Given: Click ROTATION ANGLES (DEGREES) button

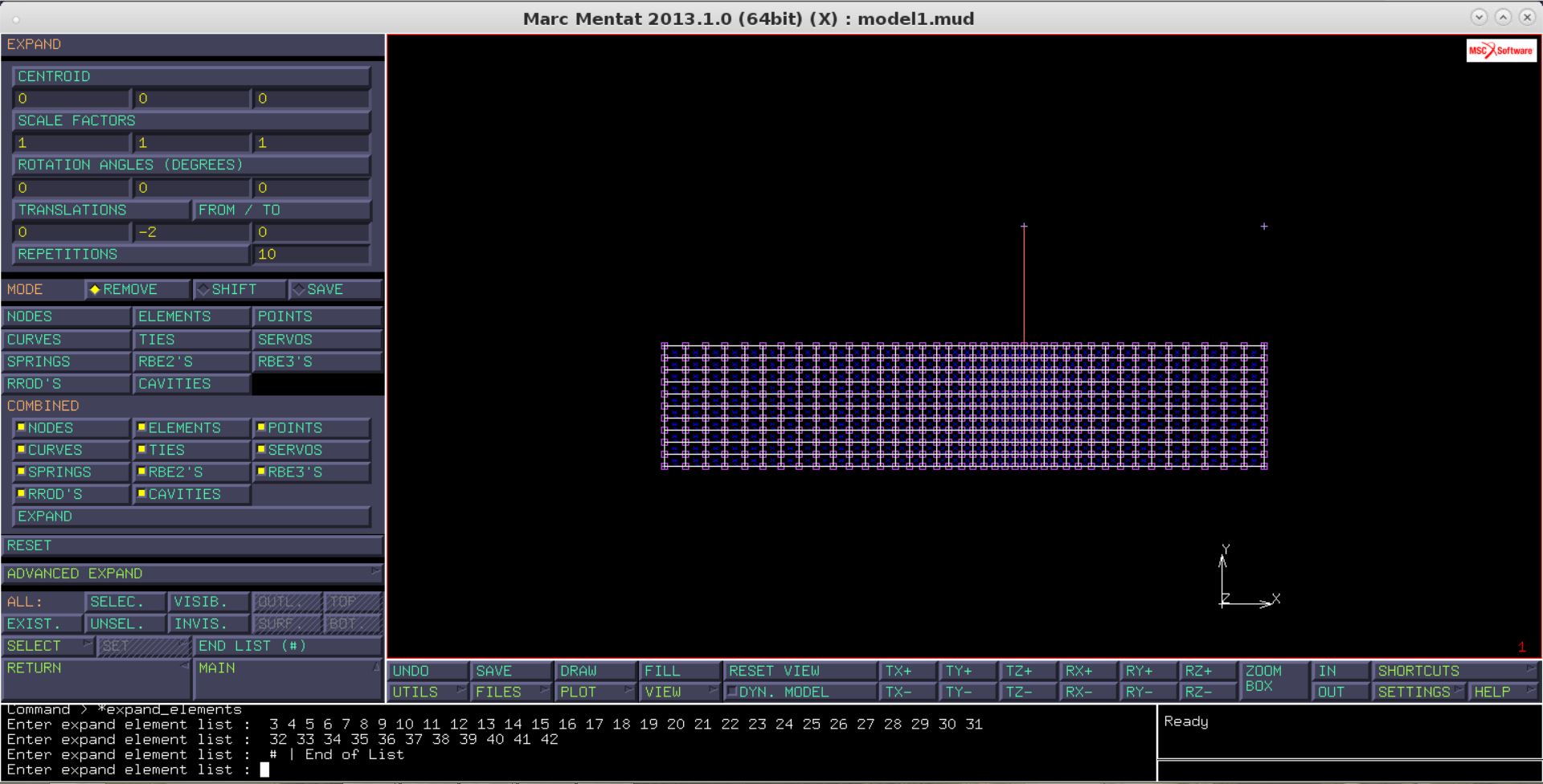Looking at the screenshot, I should point(191,165).
